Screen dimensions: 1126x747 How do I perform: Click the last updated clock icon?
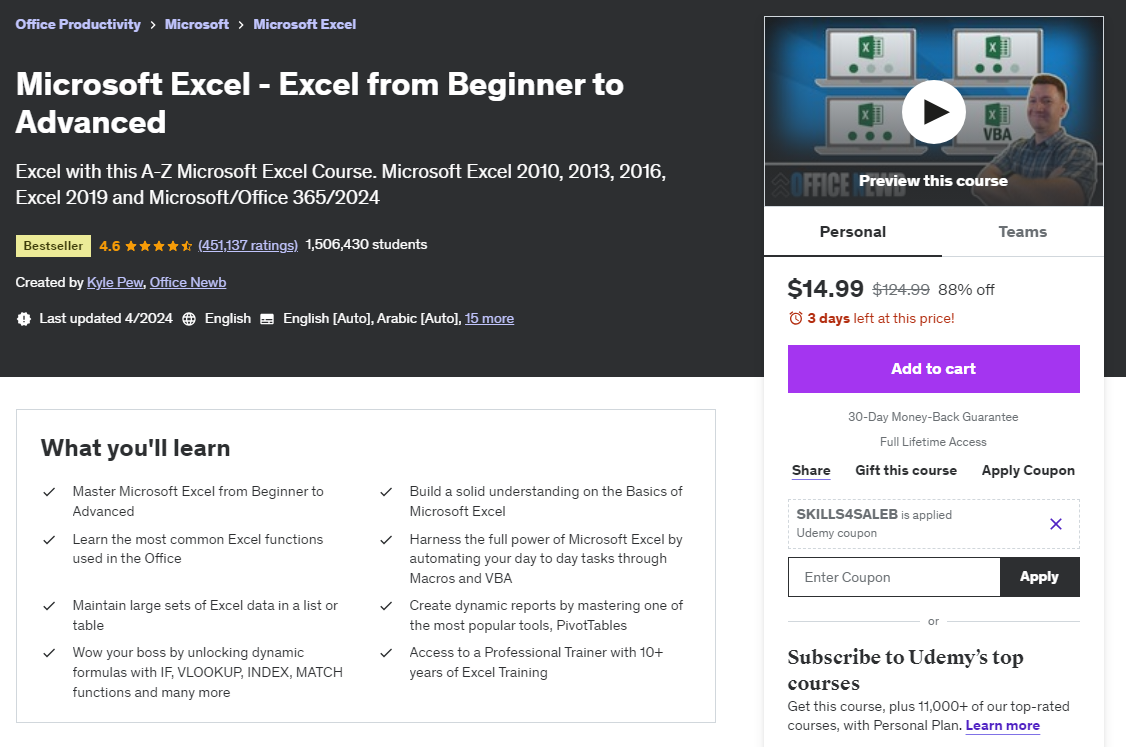[22, 318]
